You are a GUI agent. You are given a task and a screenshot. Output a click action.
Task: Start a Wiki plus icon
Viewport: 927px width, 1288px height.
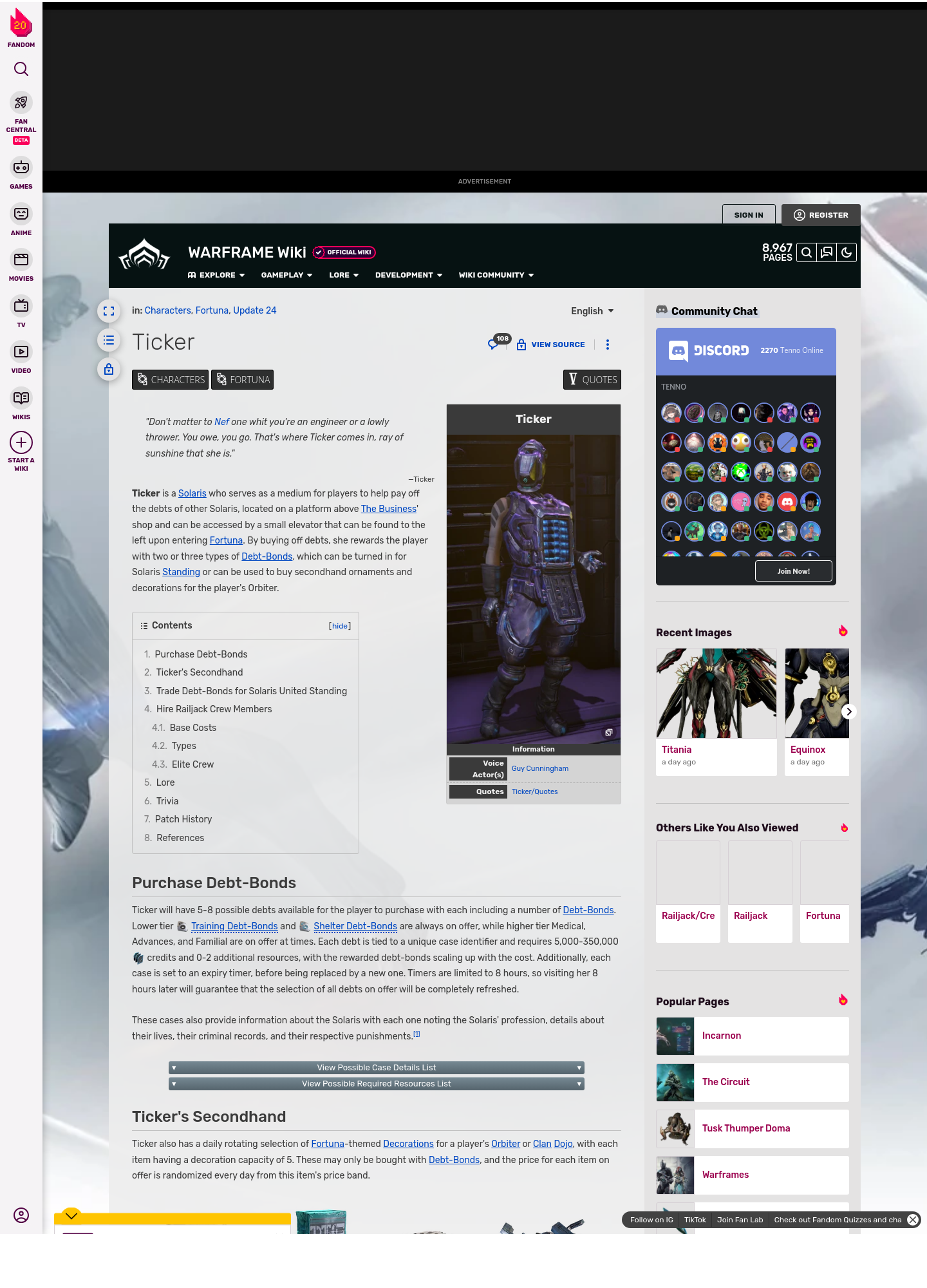[21, 442]
